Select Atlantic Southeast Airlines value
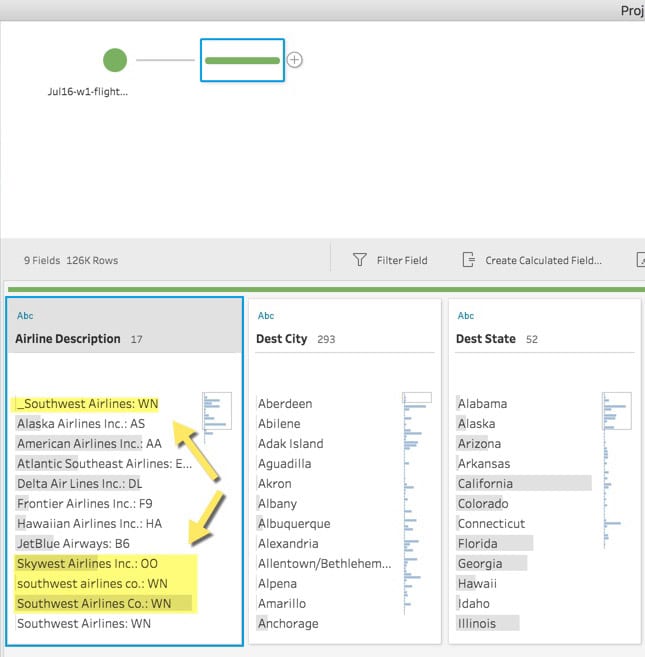 [x=104, y=463]
